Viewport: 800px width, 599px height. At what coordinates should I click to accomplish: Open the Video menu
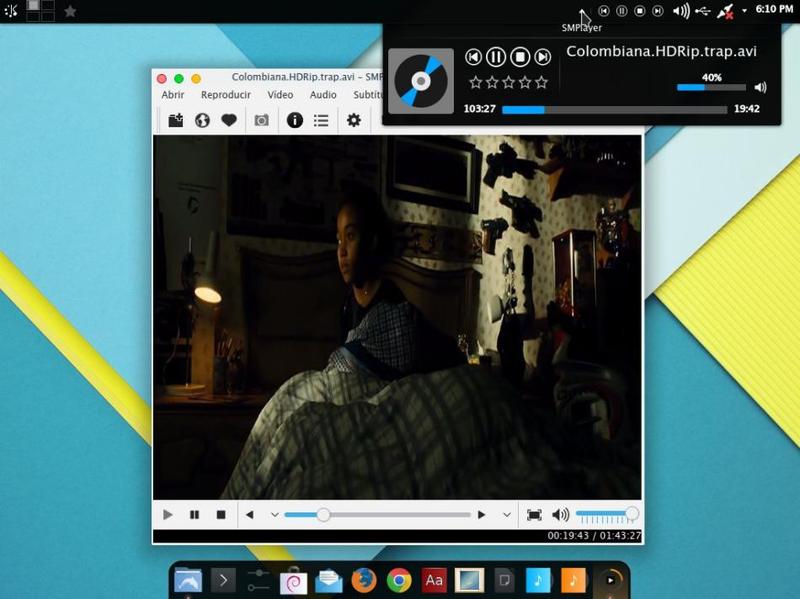tap(280, 95)
